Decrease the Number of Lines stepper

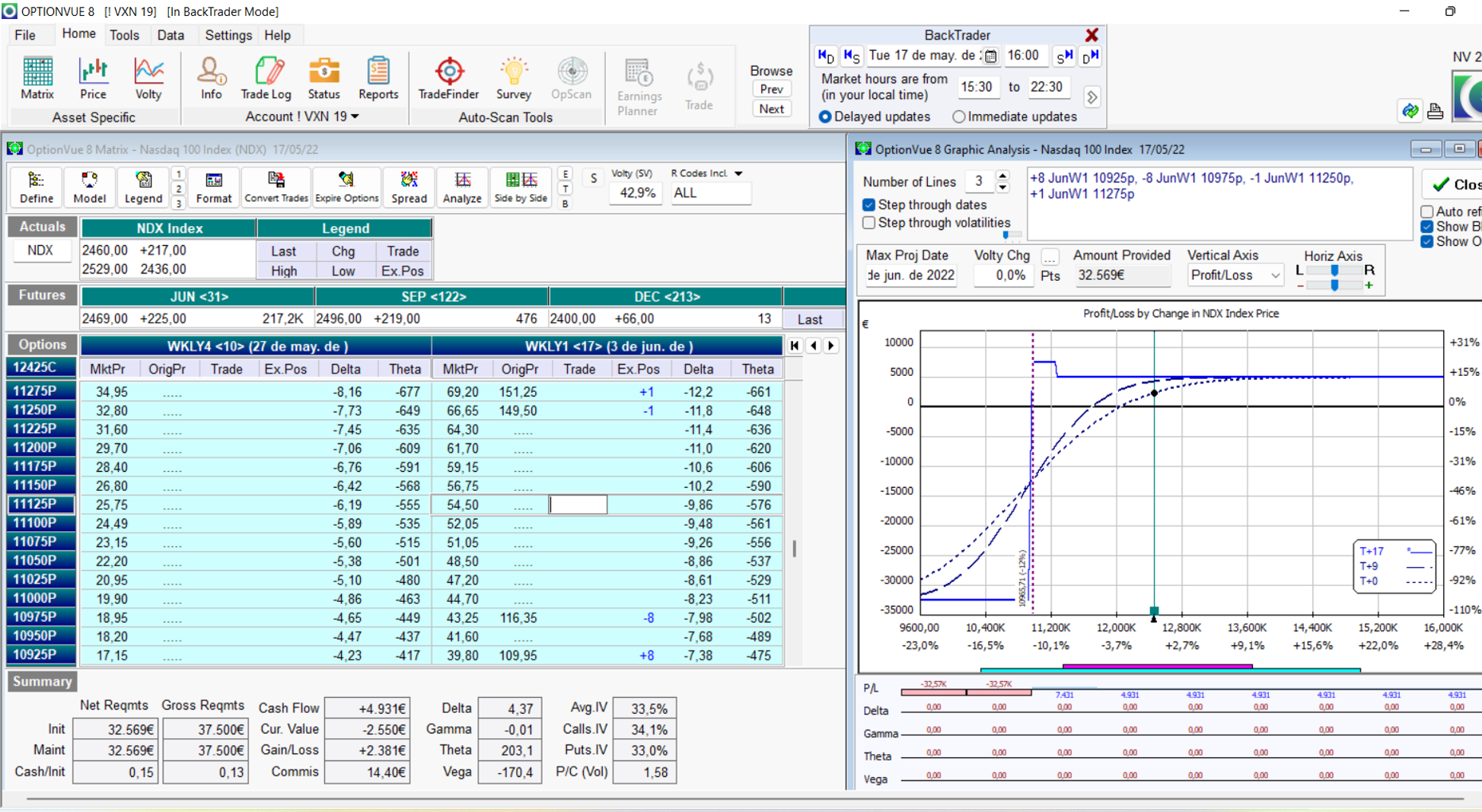coord(1002,187)
